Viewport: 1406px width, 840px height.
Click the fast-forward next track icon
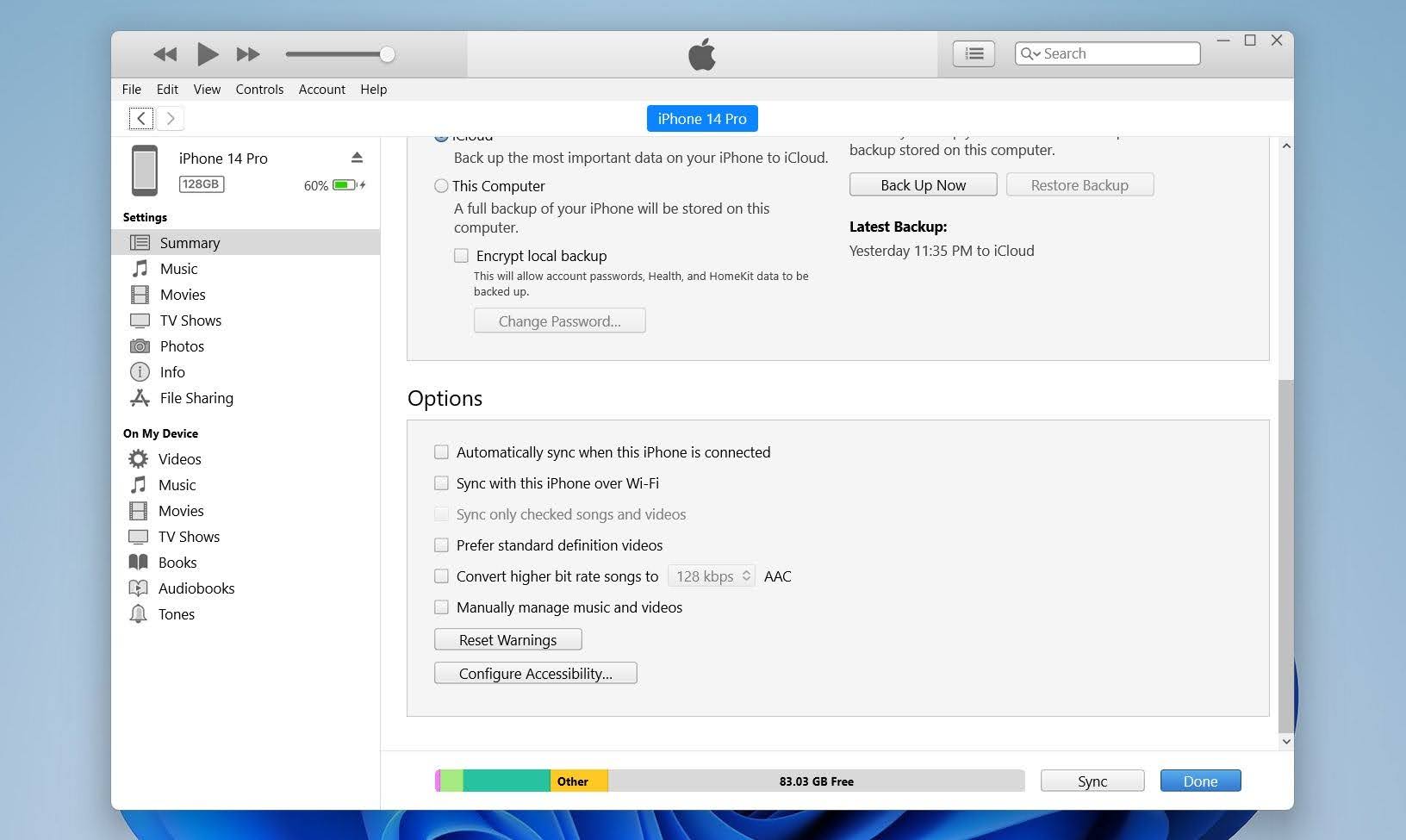pyautogui.click(x=248, y=54)
